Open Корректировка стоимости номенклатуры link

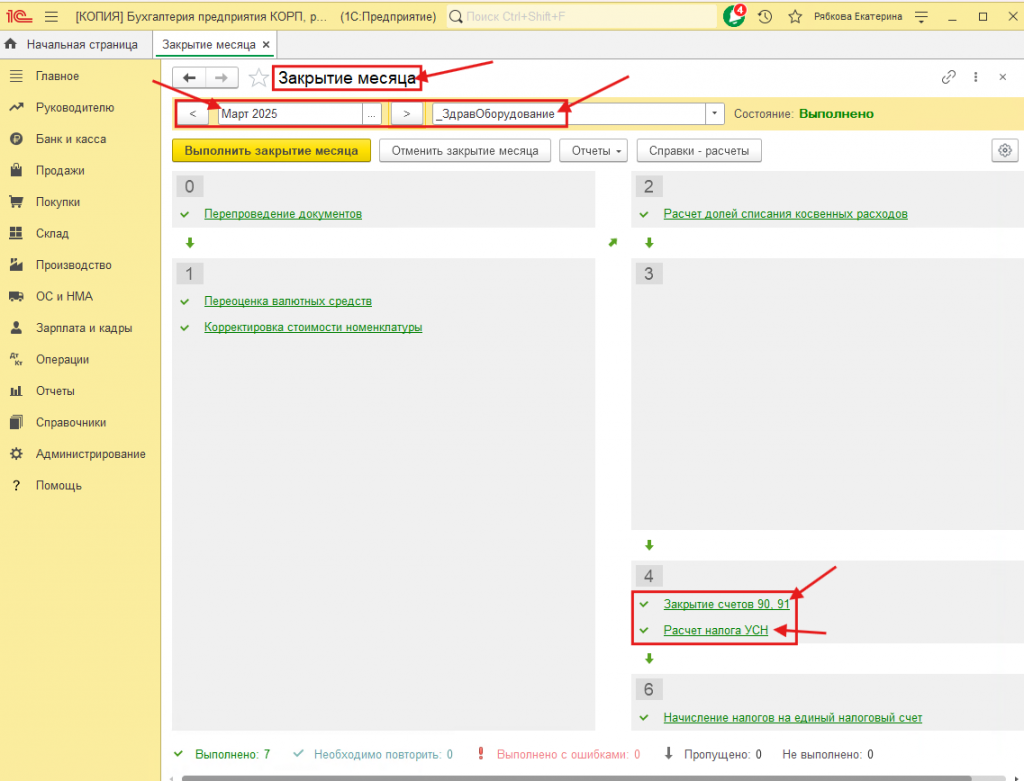[x=313, y=327]
